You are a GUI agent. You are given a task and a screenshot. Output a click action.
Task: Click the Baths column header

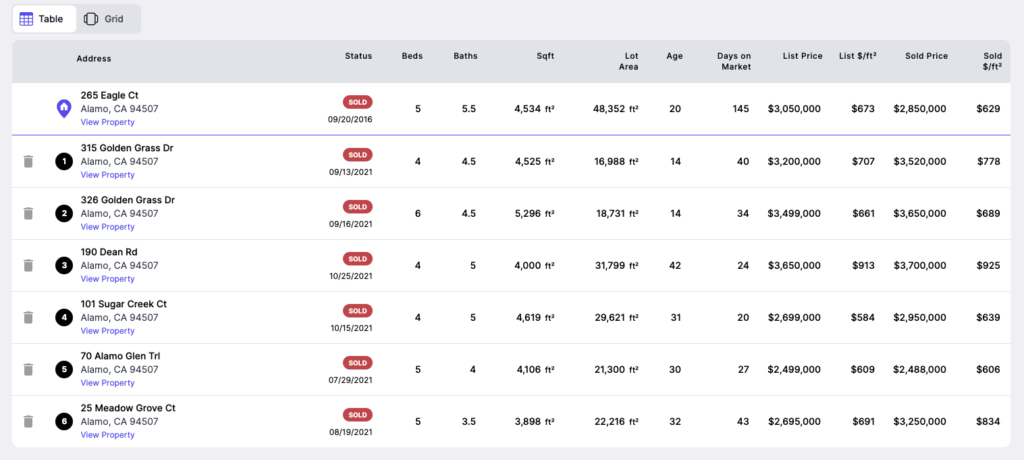(466, 56)
